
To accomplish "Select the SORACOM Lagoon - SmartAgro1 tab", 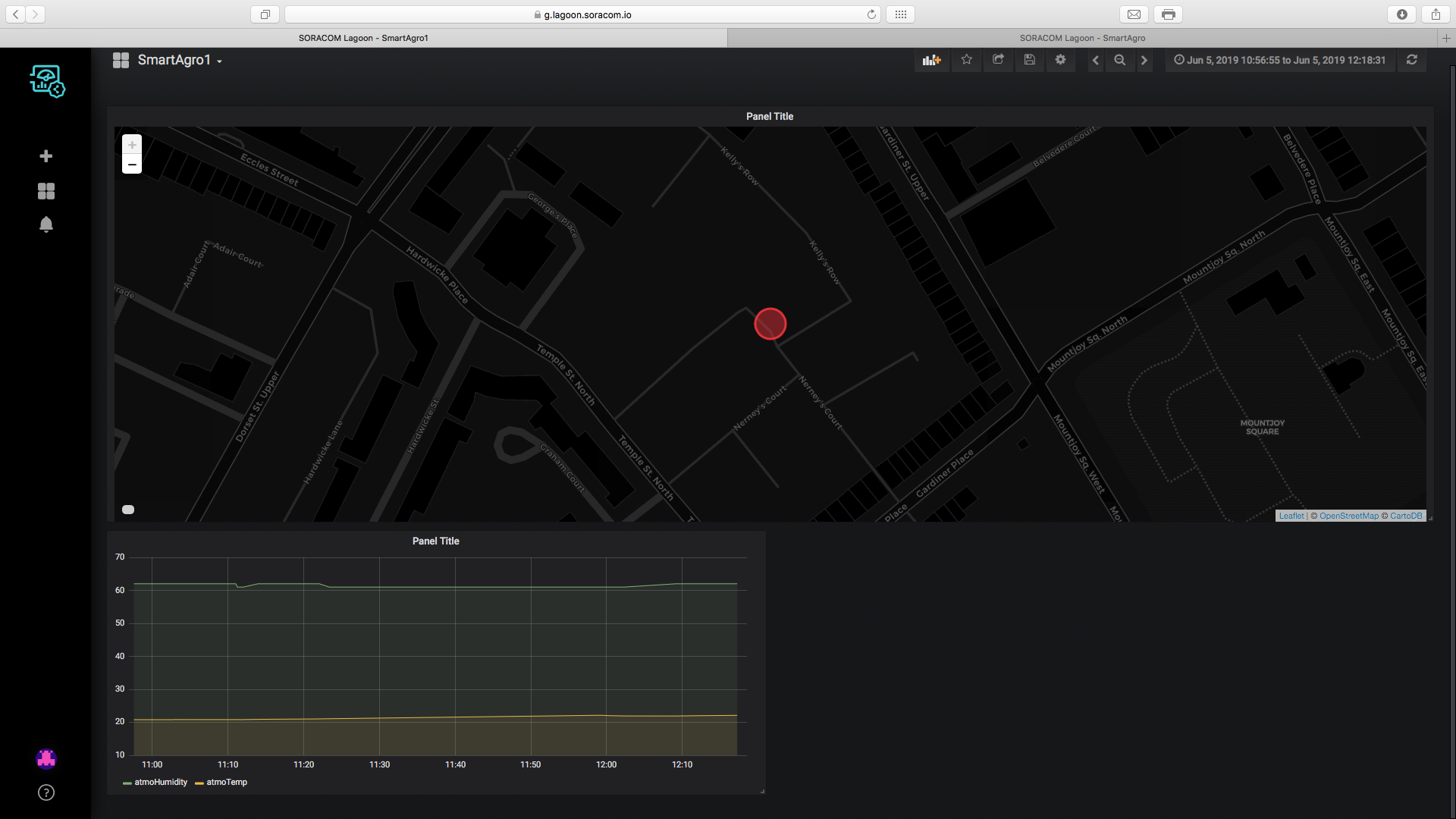I will 363,38.
